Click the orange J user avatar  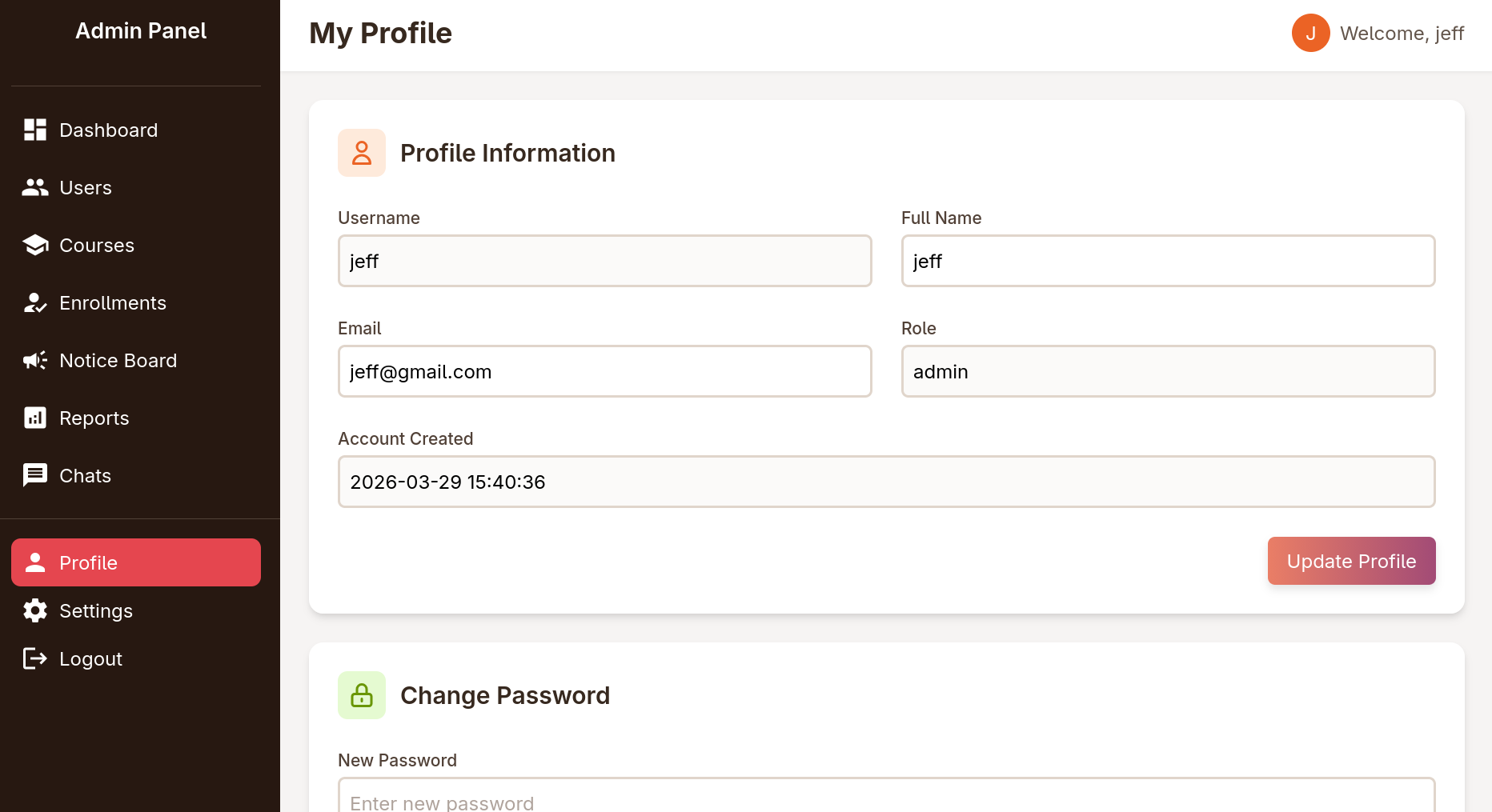coord(1310,33)
